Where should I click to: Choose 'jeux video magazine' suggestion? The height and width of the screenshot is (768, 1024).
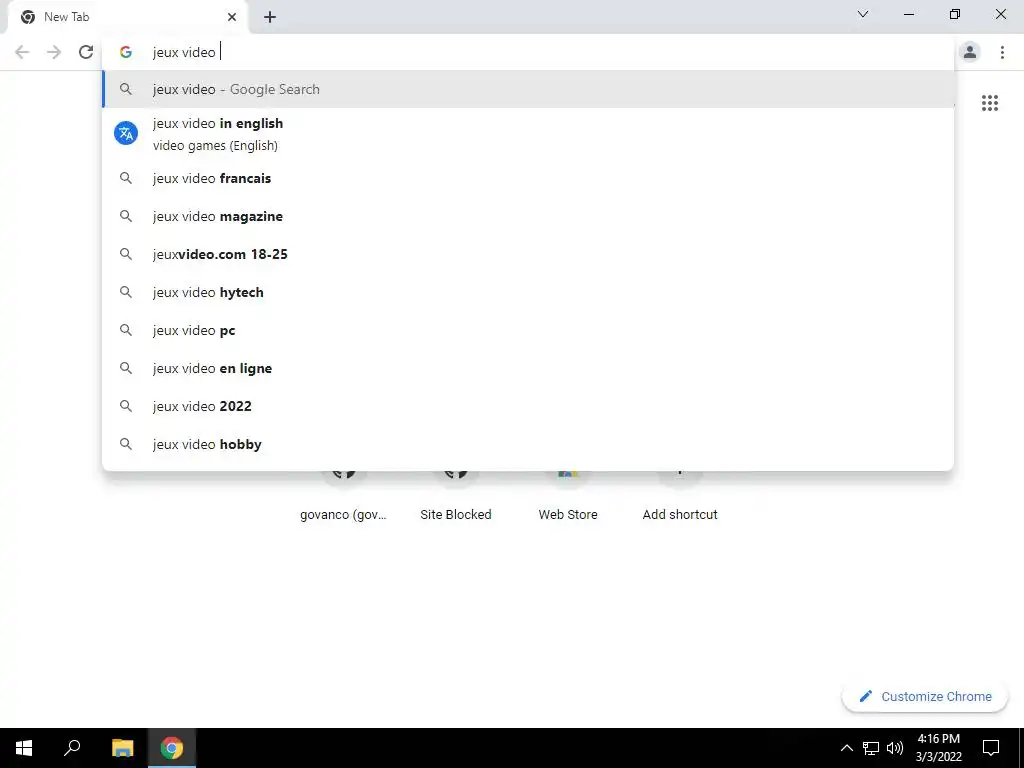point(528,216)
